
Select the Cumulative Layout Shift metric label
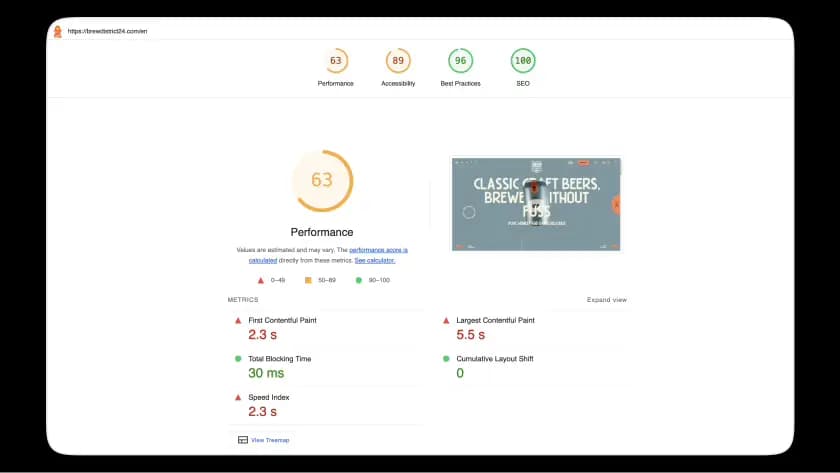click(x=495, y=359)
